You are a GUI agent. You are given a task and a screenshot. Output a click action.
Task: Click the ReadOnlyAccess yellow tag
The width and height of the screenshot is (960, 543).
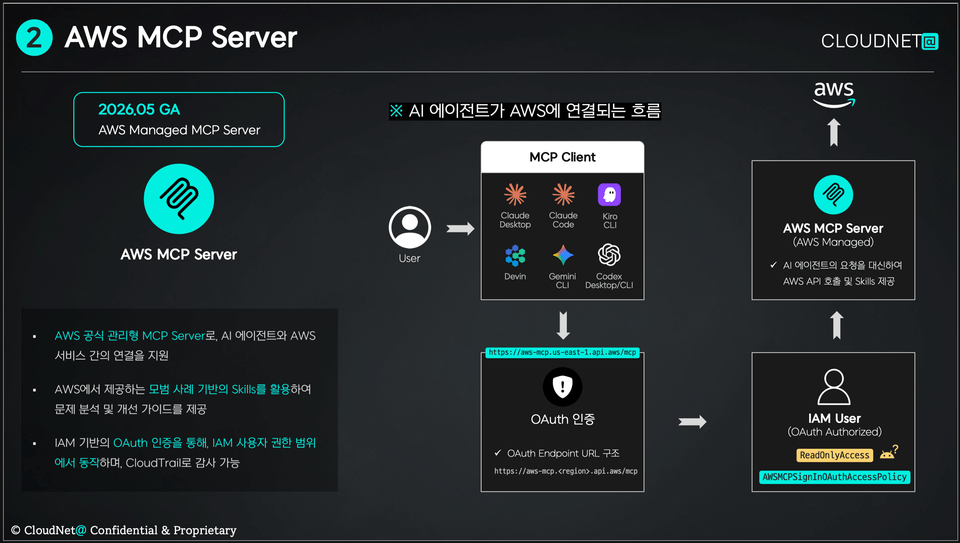834,455
